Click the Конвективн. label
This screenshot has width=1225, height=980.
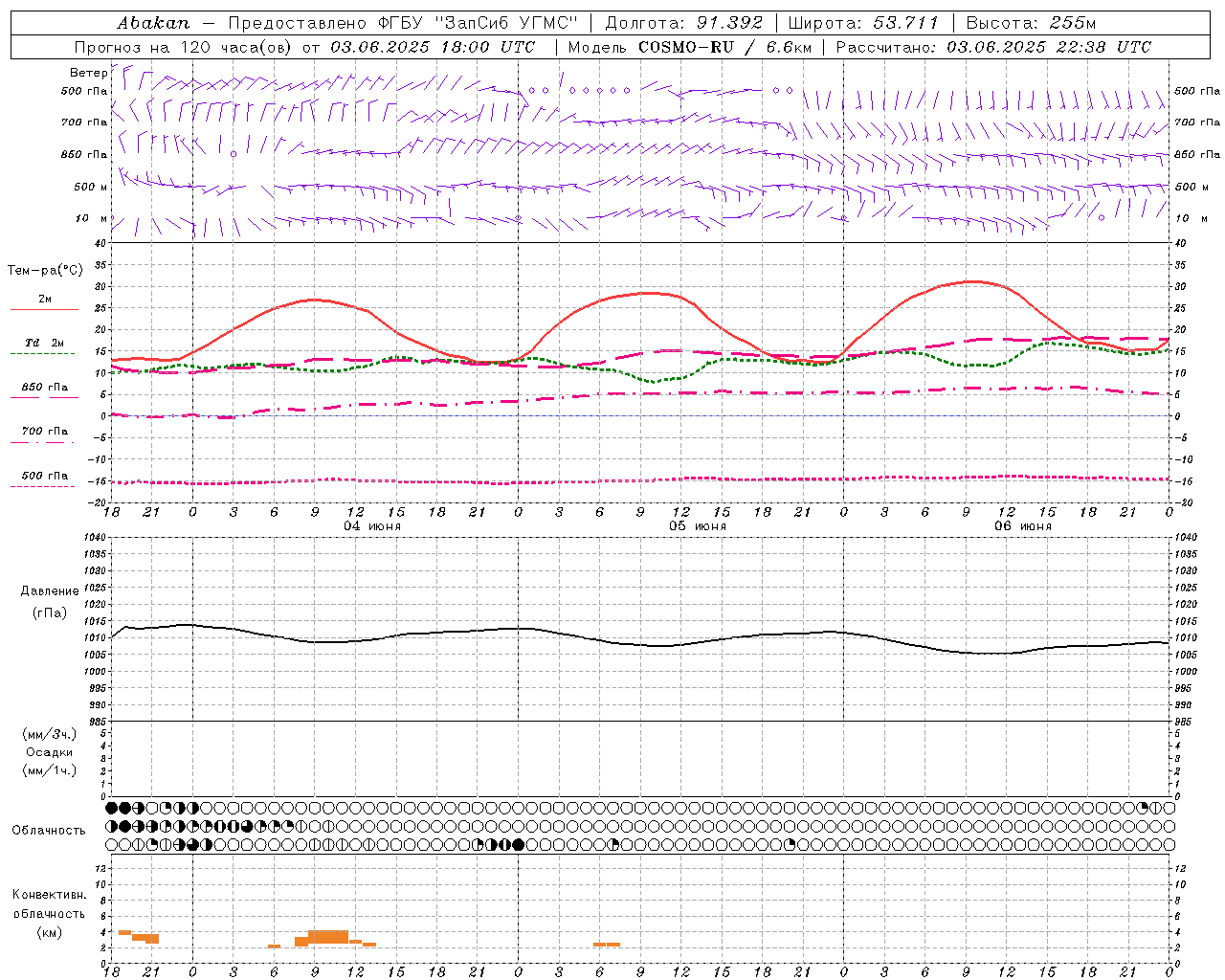click(50, 895)
